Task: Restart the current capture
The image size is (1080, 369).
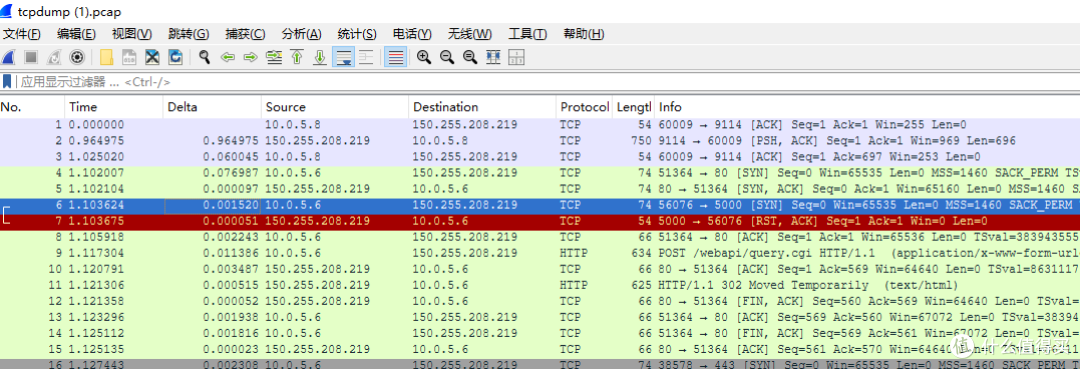Action: pos(54,58)
